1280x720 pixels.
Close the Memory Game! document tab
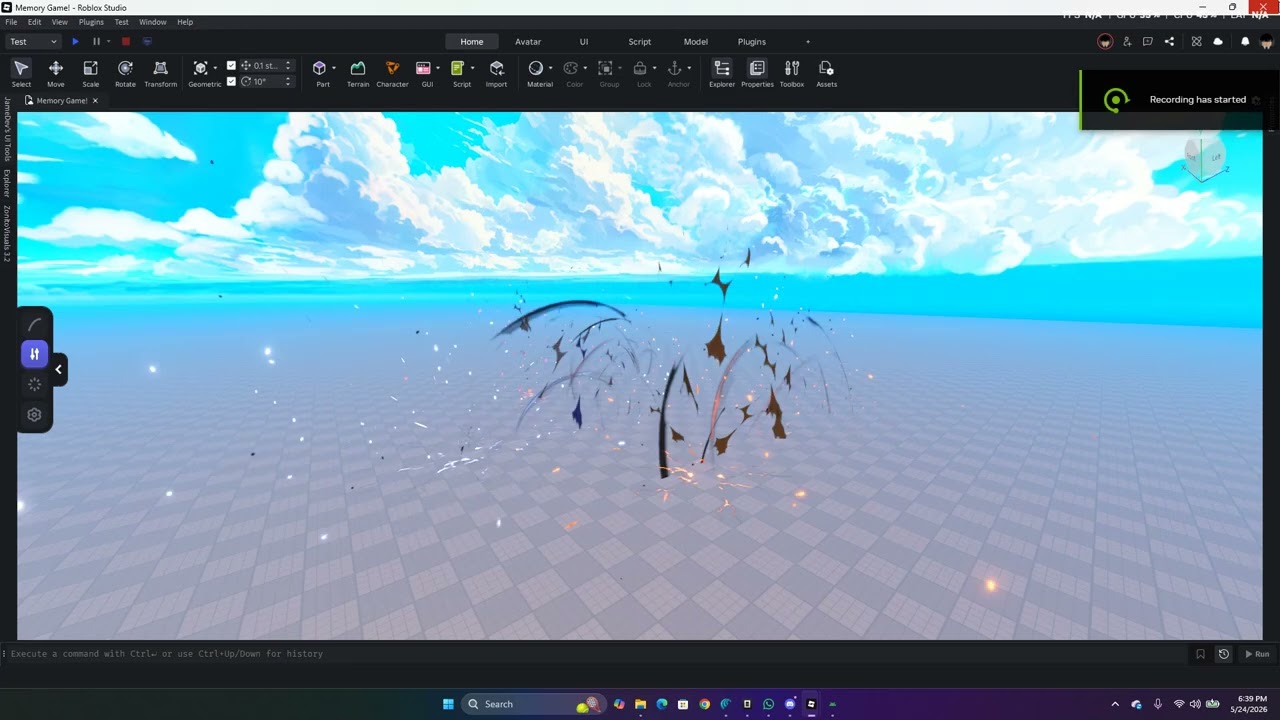pyautogui.click(x=95, y=100)
